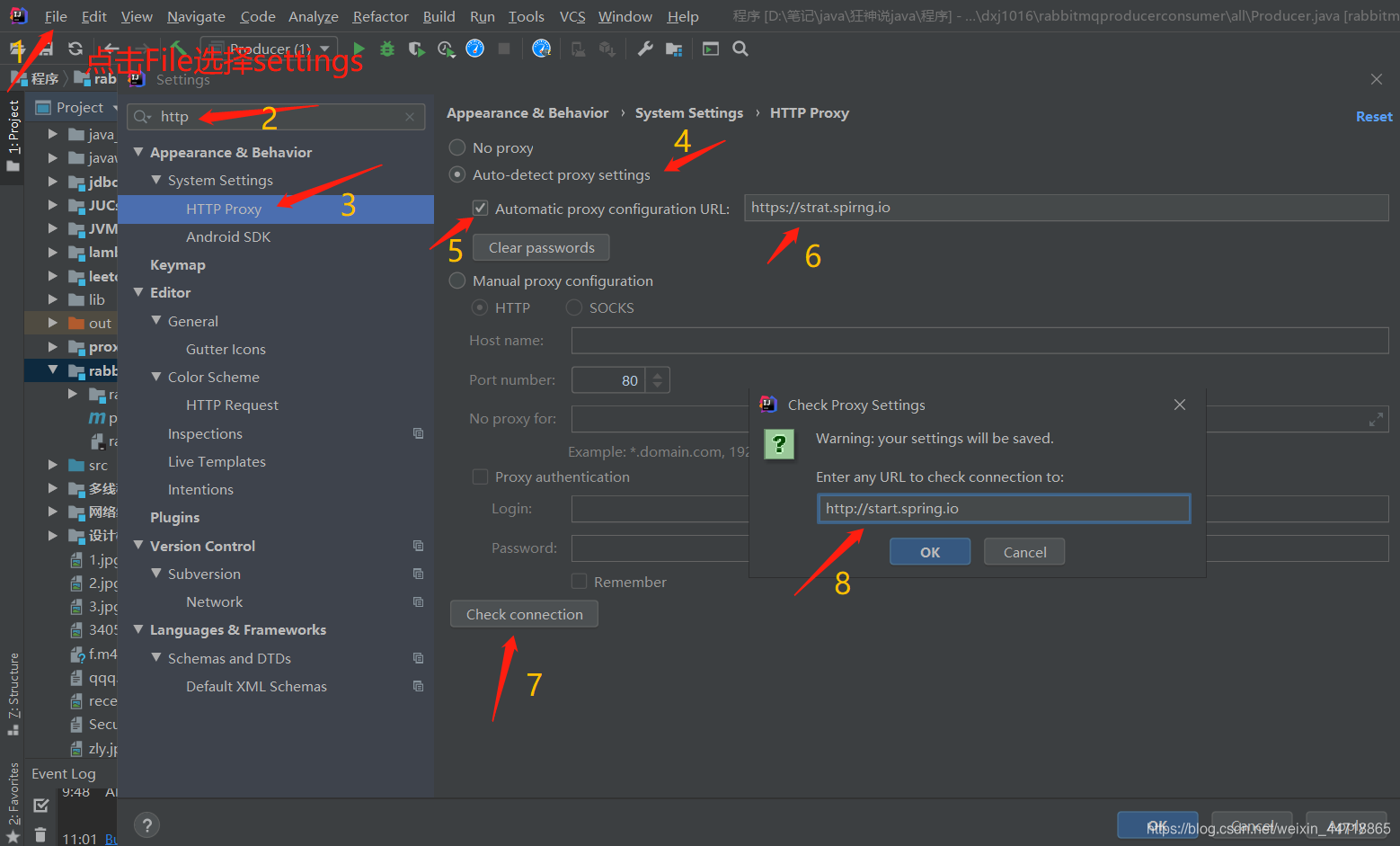Confirm Check Proxy Settings with OK
Screen dimensions: 1400x846
point(930,552)
